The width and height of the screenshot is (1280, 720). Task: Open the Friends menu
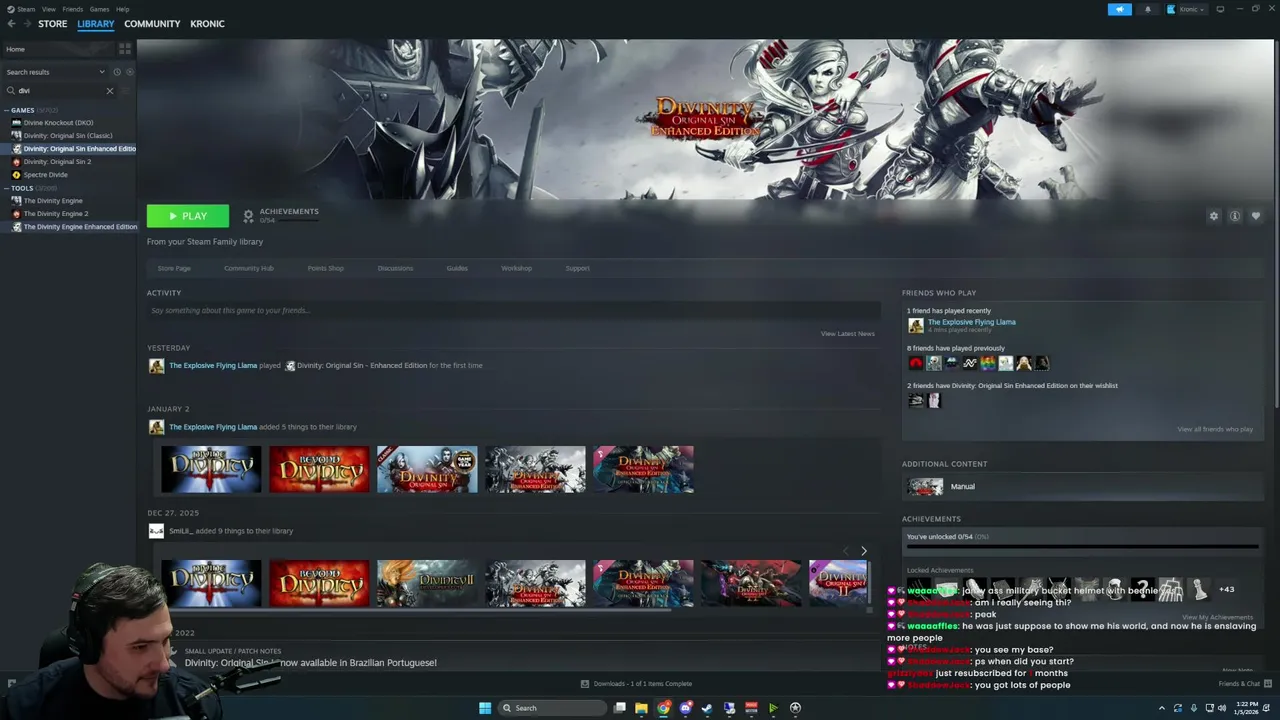[x=72, y=9]
